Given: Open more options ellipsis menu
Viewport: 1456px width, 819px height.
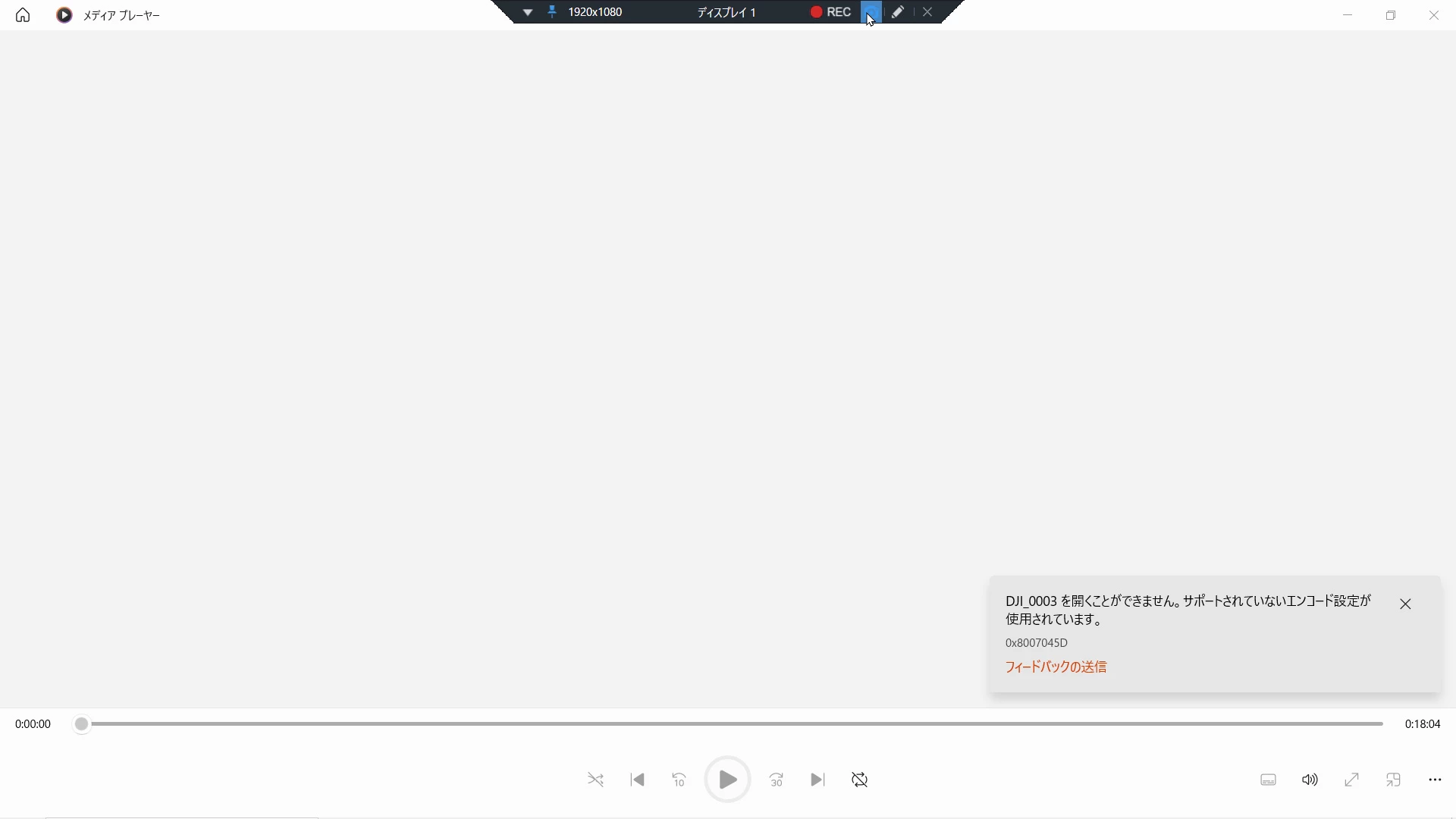Looking at the screenshot, I should click(1435, 780).
